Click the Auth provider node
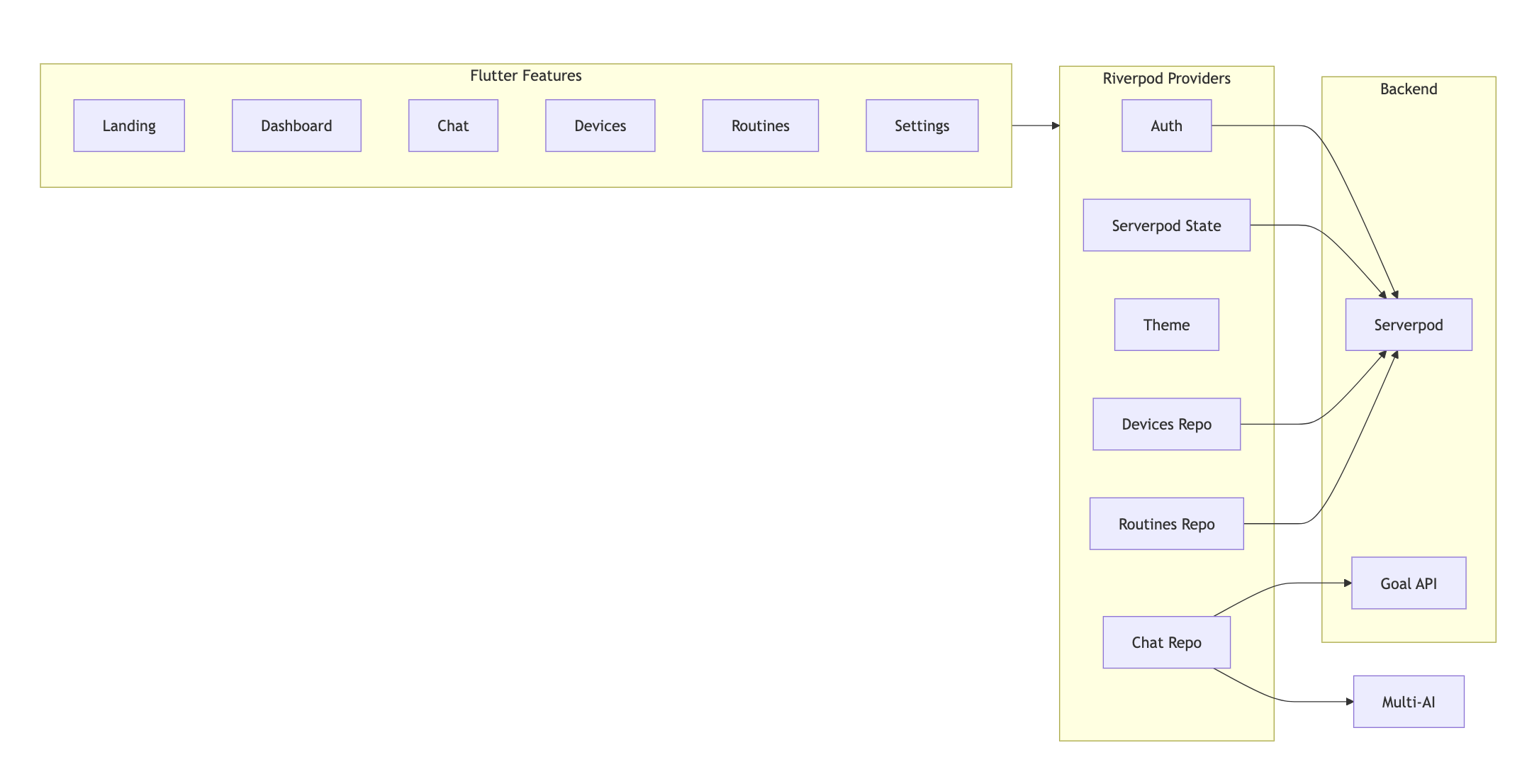The width and height of the screenshot is (1527, 784). tap(1166, 125)
